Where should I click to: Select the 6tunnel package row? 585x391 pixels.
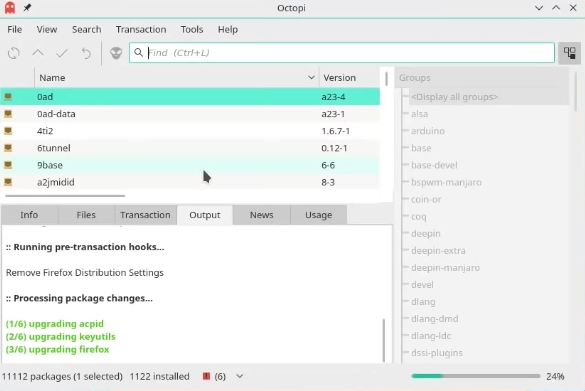tap(190, 148)
